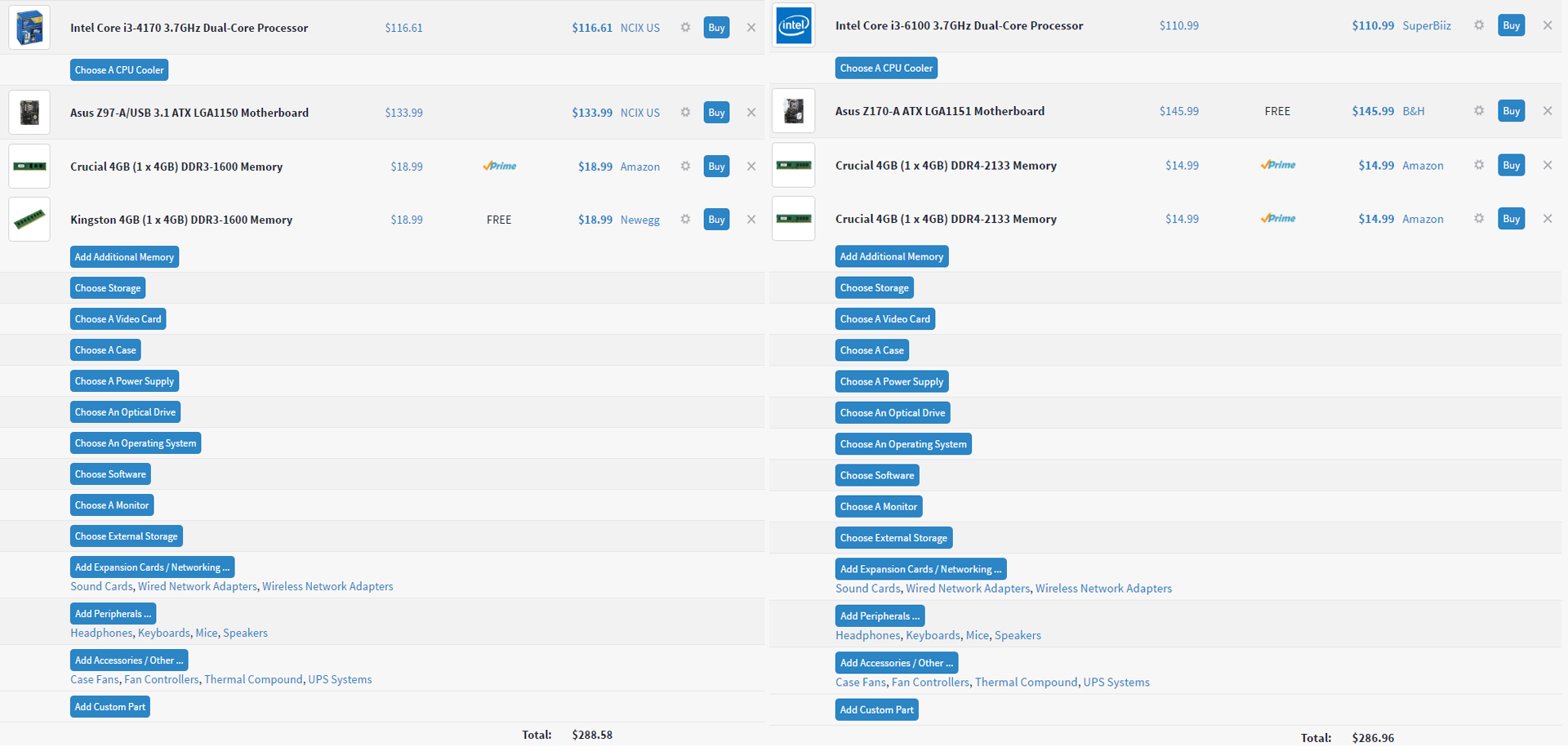
Task: Buy the Kingston 4GB DDR3-1600 memory
Action: click(716, 220)
